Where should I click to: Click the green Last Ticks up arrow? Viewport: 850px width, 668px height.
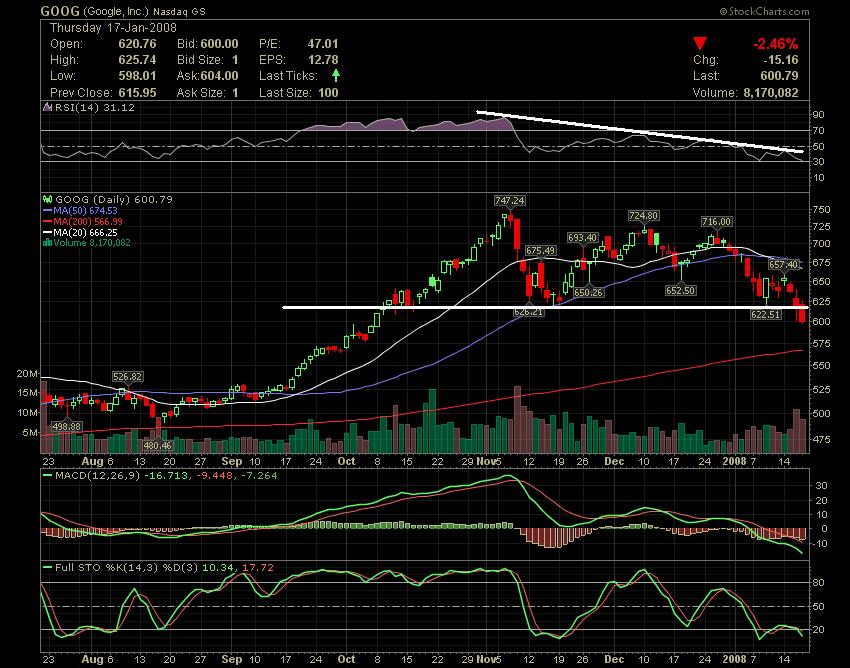coord(336,75)
